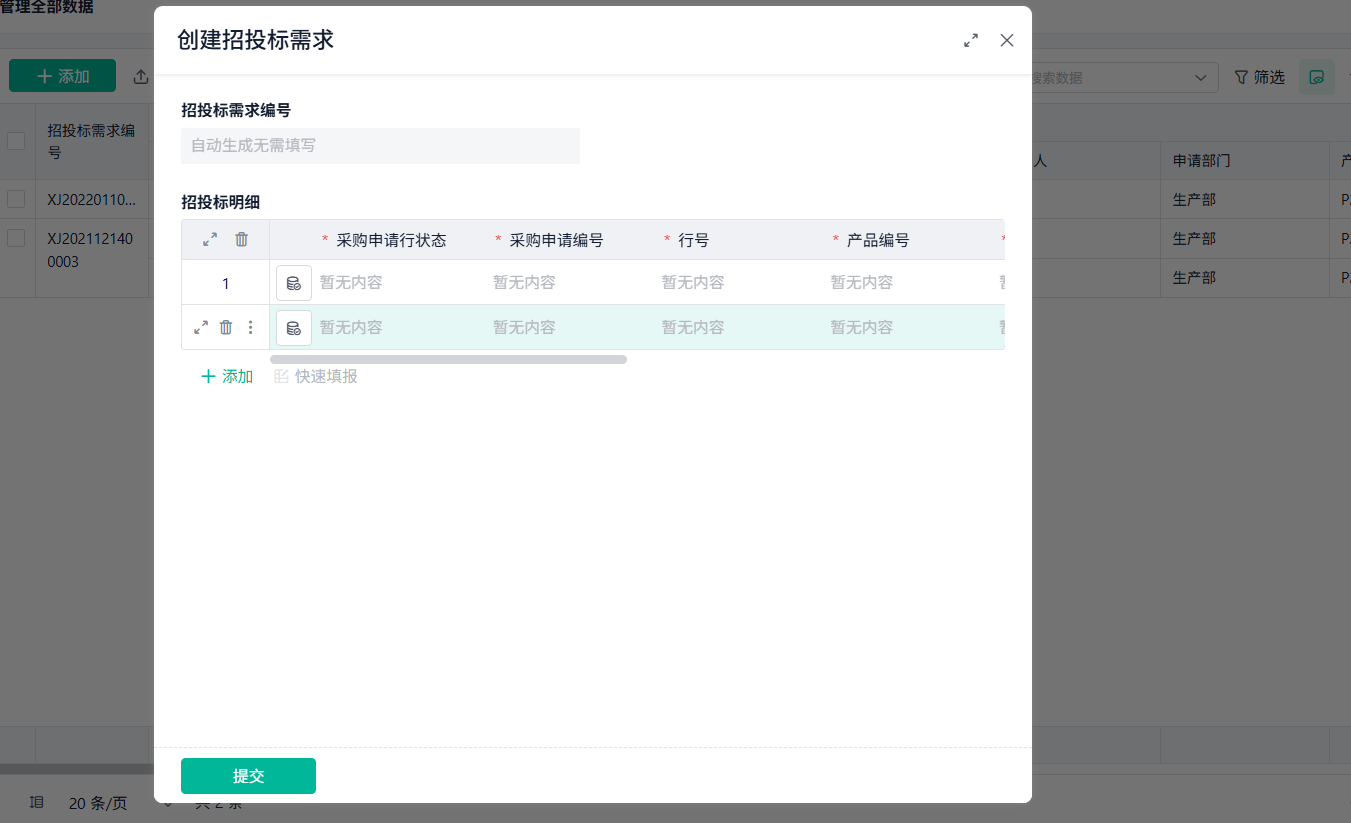The width and height of the screenshot is (1351, 823).
Task: Click the field visibility icon beside 筛选
Action: coord(1316,77)
